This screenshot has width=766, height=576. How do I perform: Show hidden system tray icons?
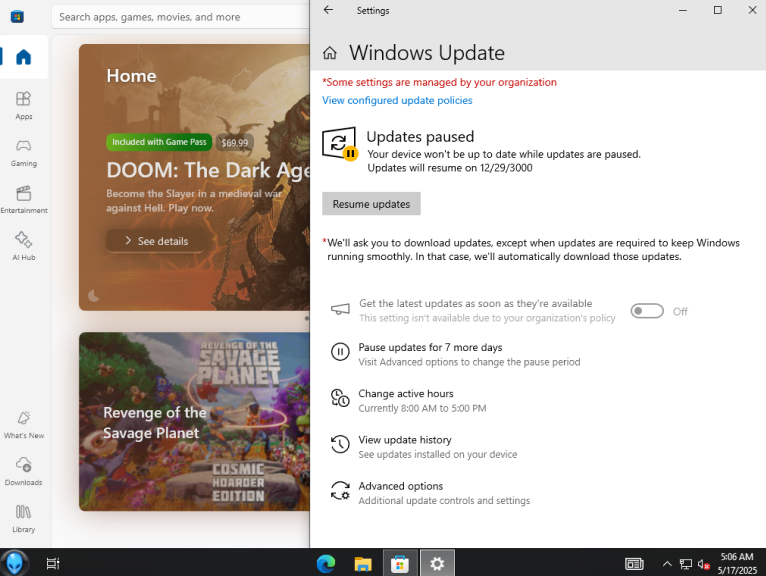[667, 564]
